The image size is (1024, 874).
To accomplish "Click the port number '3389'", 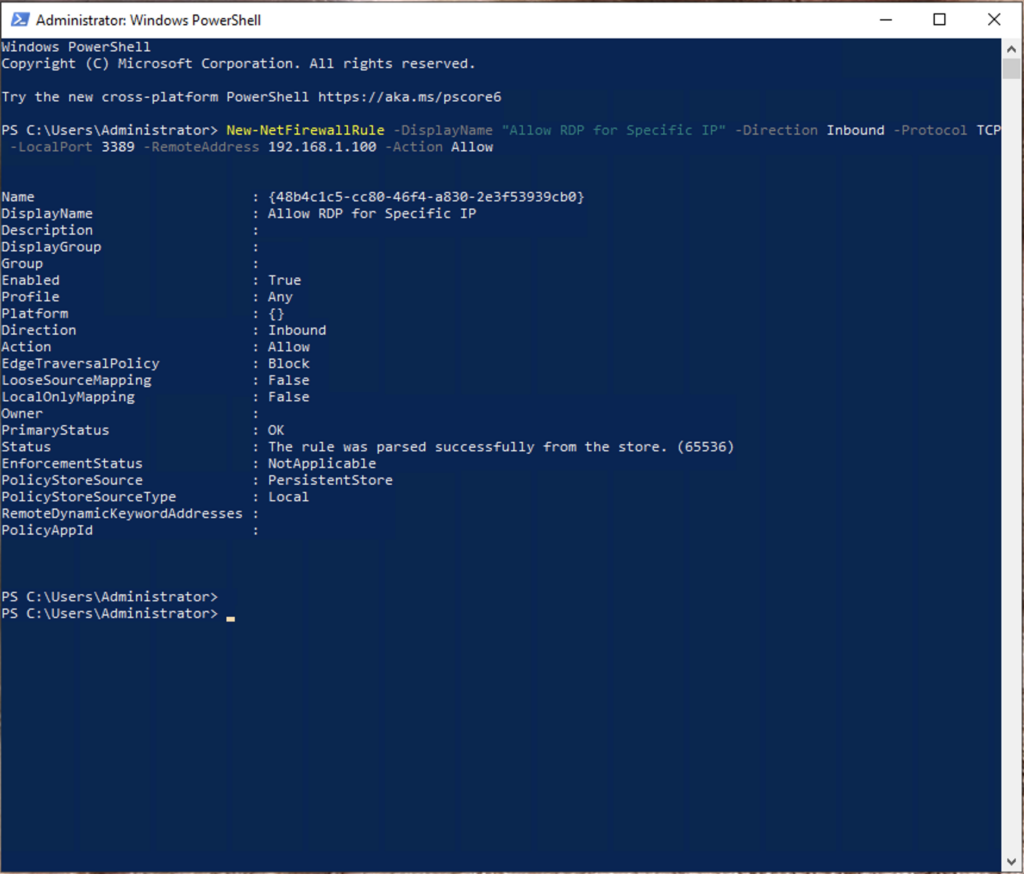I will 118,147.
